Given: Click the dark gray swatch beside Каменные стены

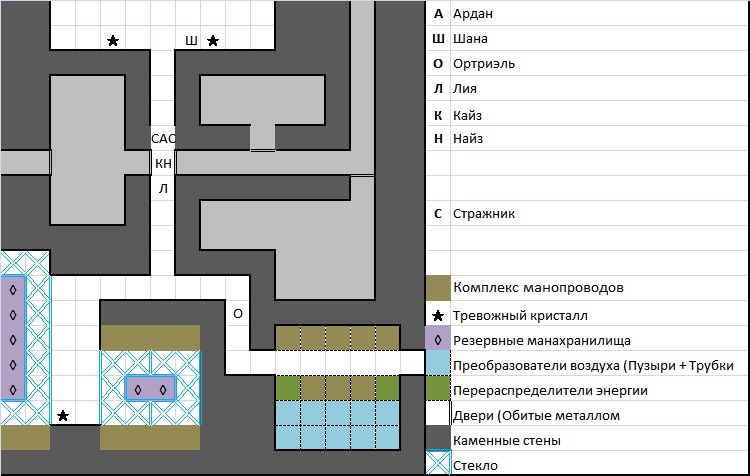Looking at the screenshot, I should pyautogui.click(x=438, y=438).
